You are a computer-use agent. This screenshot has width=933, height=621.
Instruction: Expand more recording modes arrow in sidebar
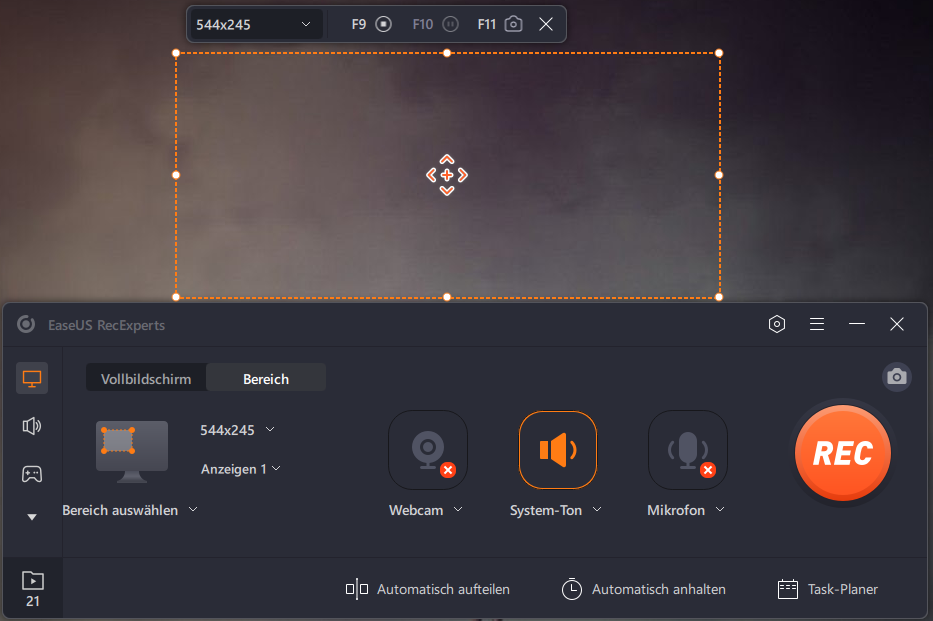pos(32,517)
